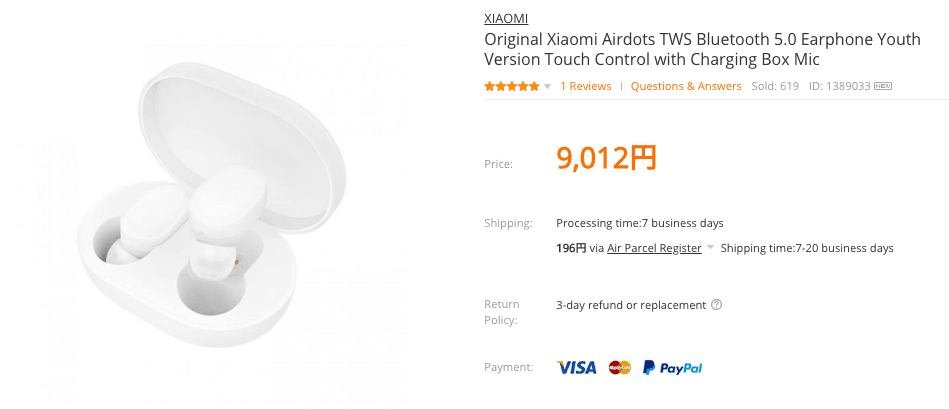949x409 pixels.
Task: Click the Shipping time 7-20 business days text
Action: click(806, 248)
